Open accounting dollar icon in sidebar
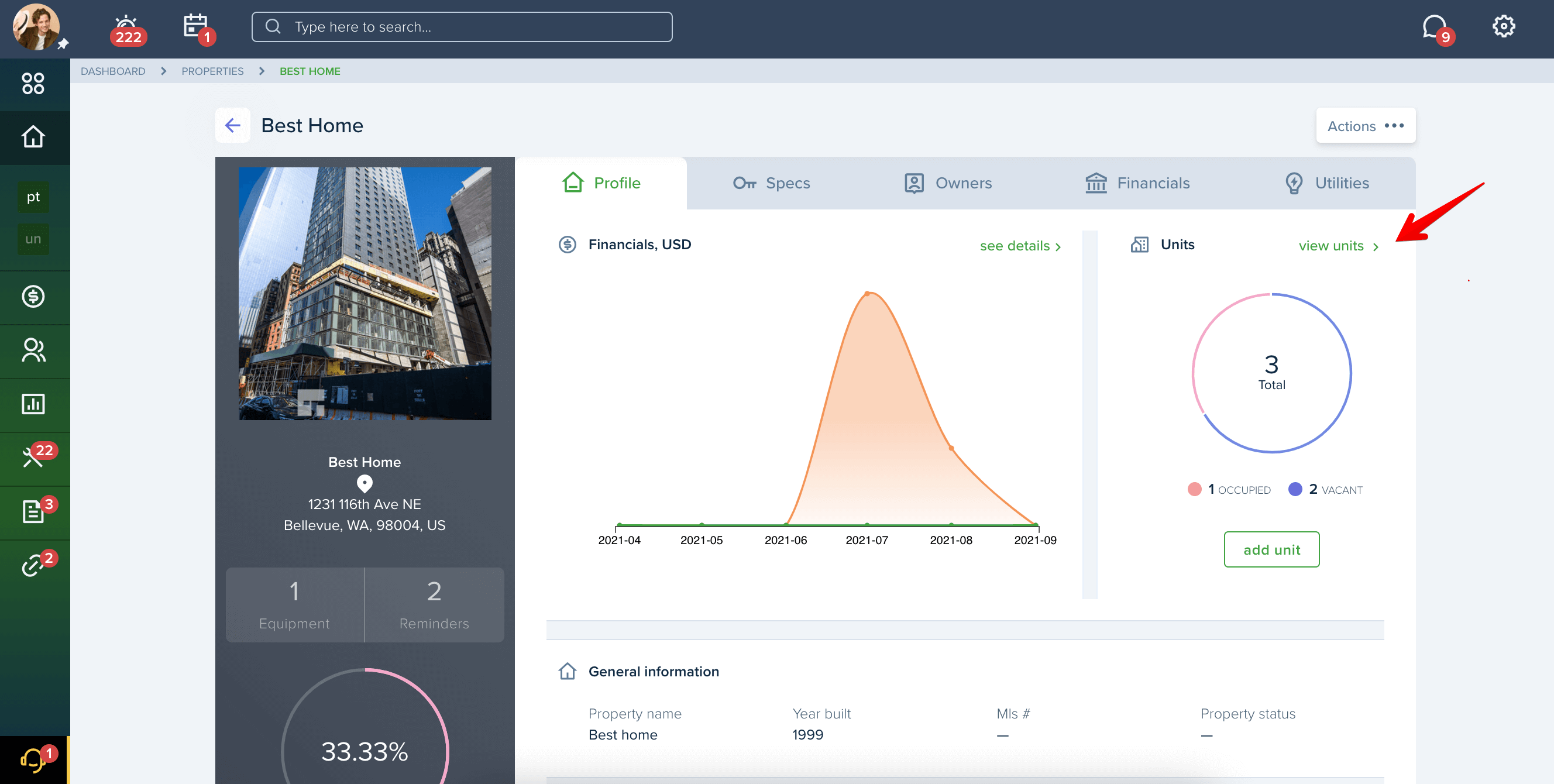Screen dimensions: 1554x784 (33, 296)
